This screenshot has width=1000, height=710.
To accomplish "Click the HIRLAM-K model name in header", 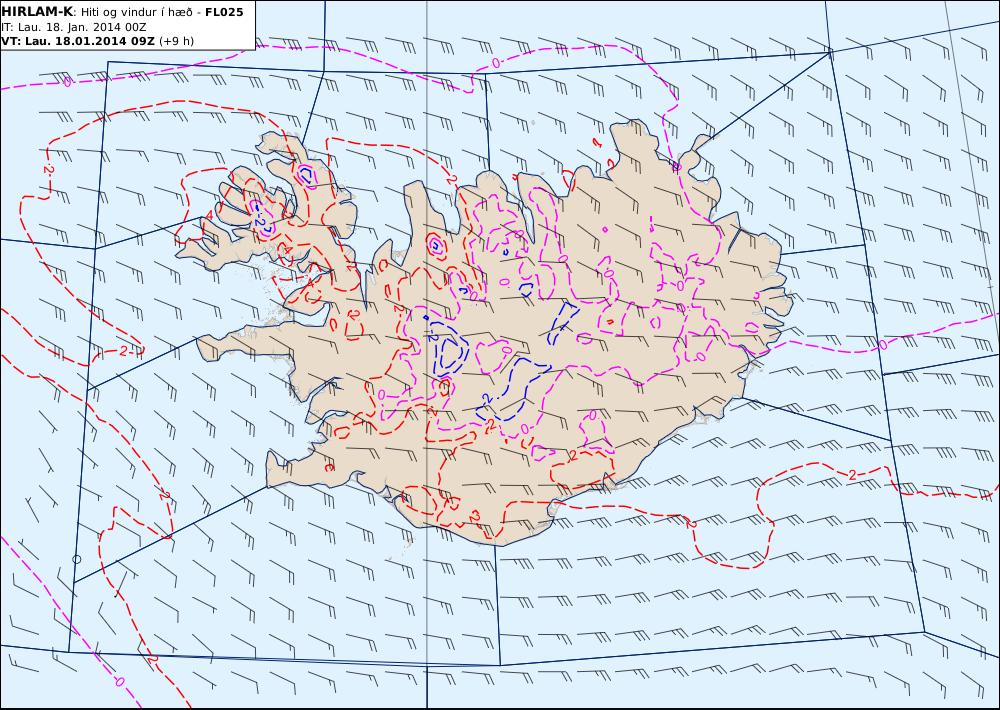I will click(38, 11).
